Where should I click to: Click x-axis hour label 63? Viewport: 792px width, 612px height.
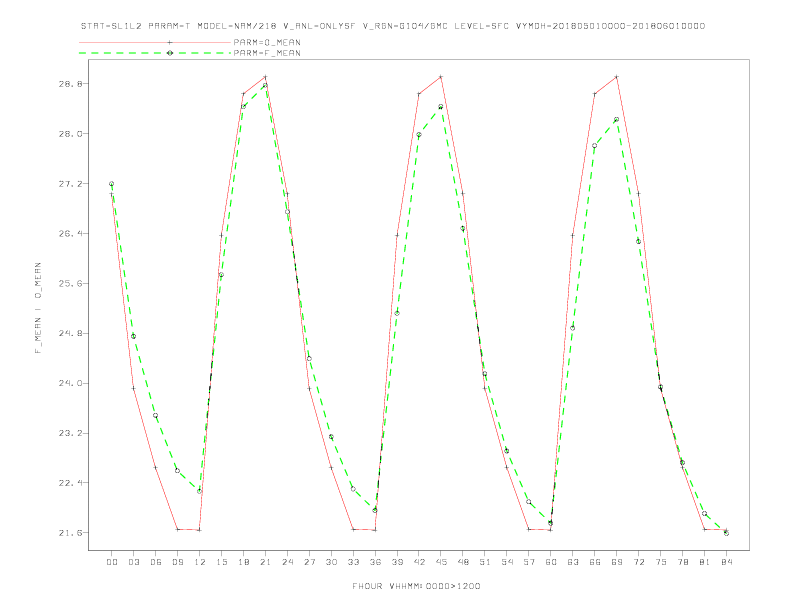[x=573, y=562]
